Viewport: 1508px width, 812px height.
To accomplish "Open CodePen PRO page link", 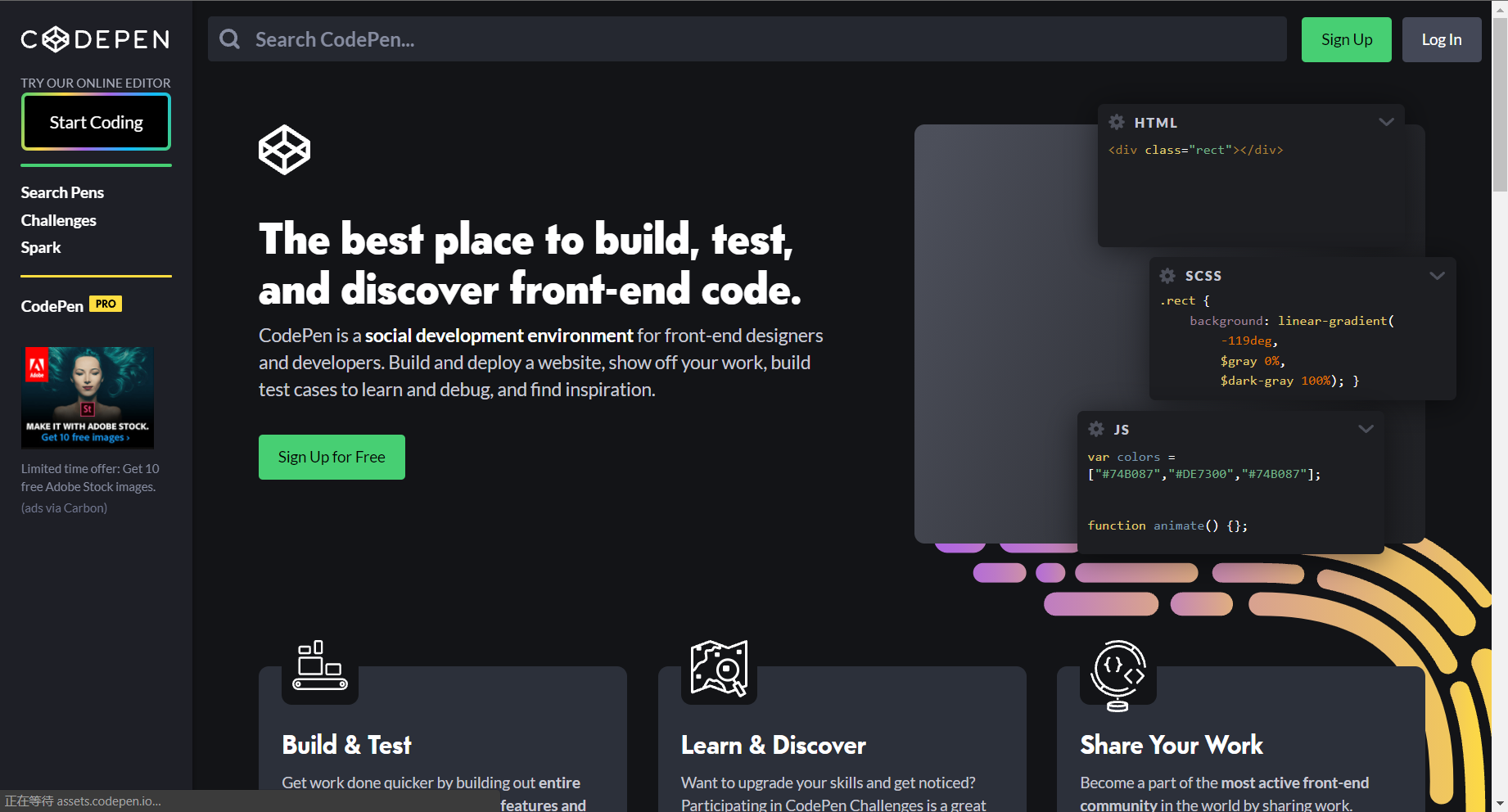I will pyautogui.click(x=71, y=305).
